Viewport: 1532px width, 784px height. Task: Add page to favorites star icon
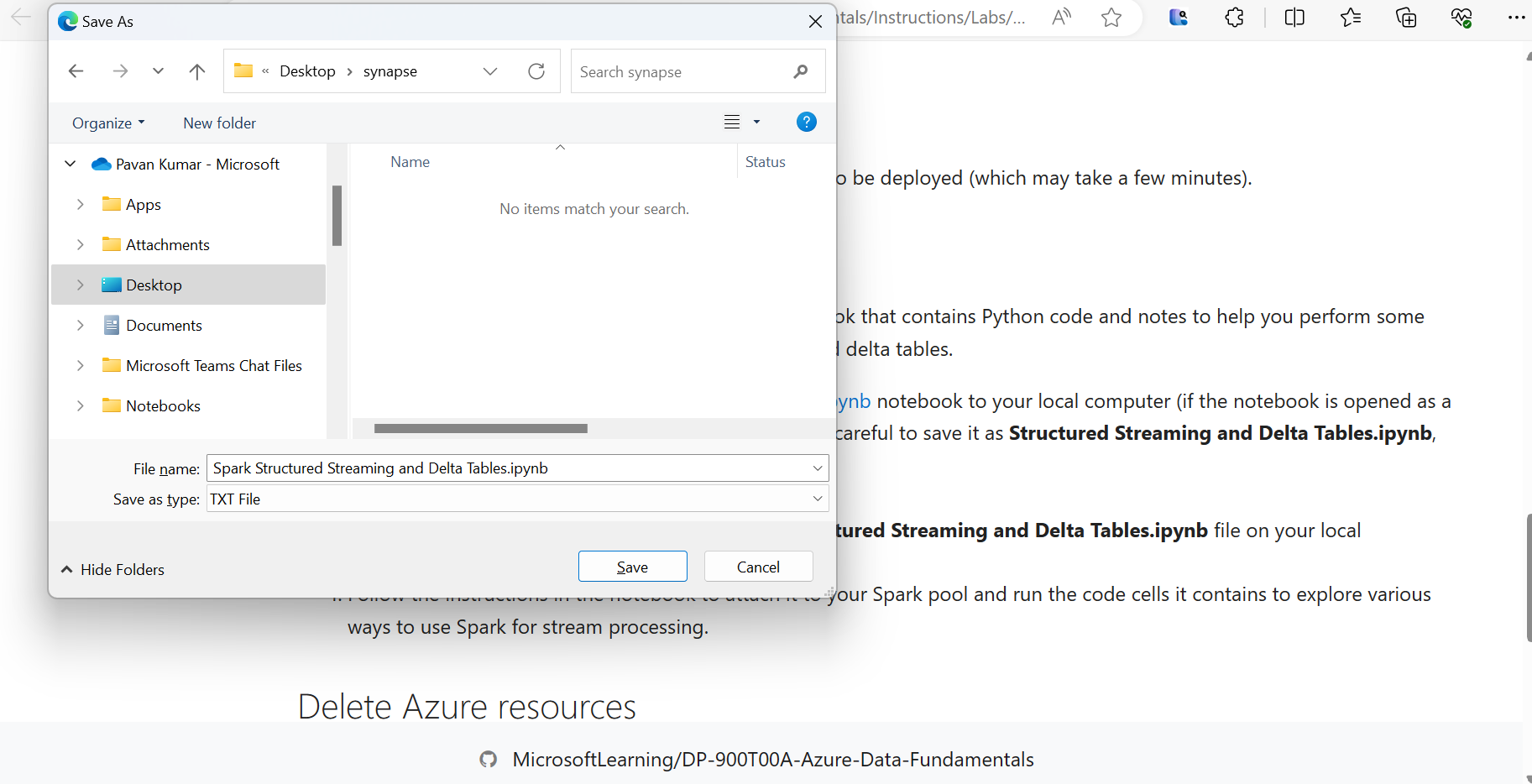pos(1111,18)
